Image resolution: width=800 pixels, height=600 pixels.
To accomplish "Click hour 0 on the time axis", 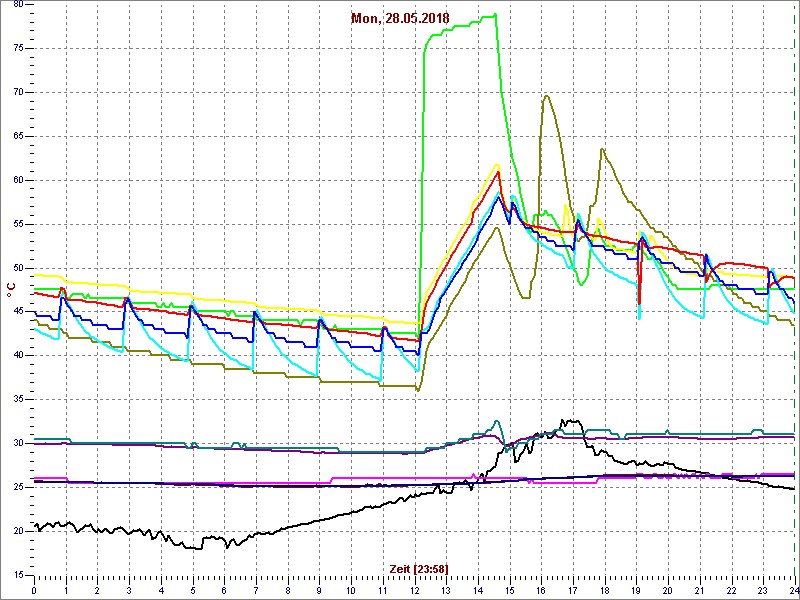I will [34, 590].
